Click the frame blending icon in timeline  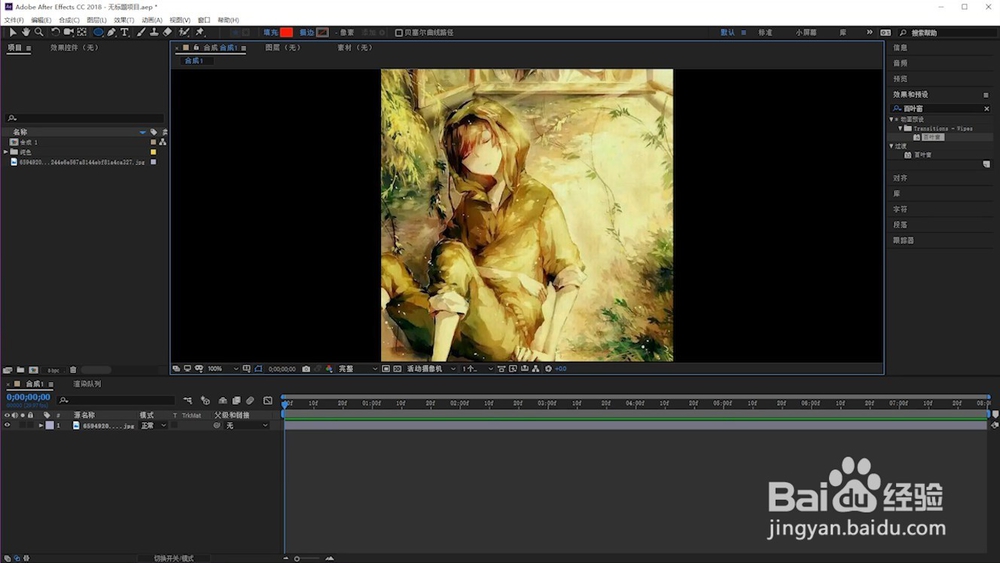[236, 400]
